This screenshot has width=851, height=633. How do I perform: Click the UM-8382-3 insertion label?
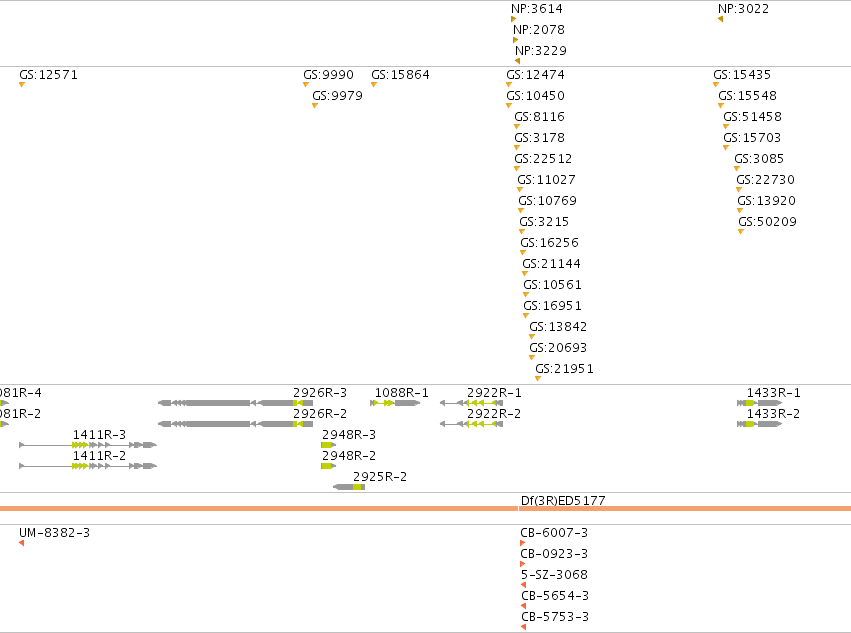click(x=54, y=533)
